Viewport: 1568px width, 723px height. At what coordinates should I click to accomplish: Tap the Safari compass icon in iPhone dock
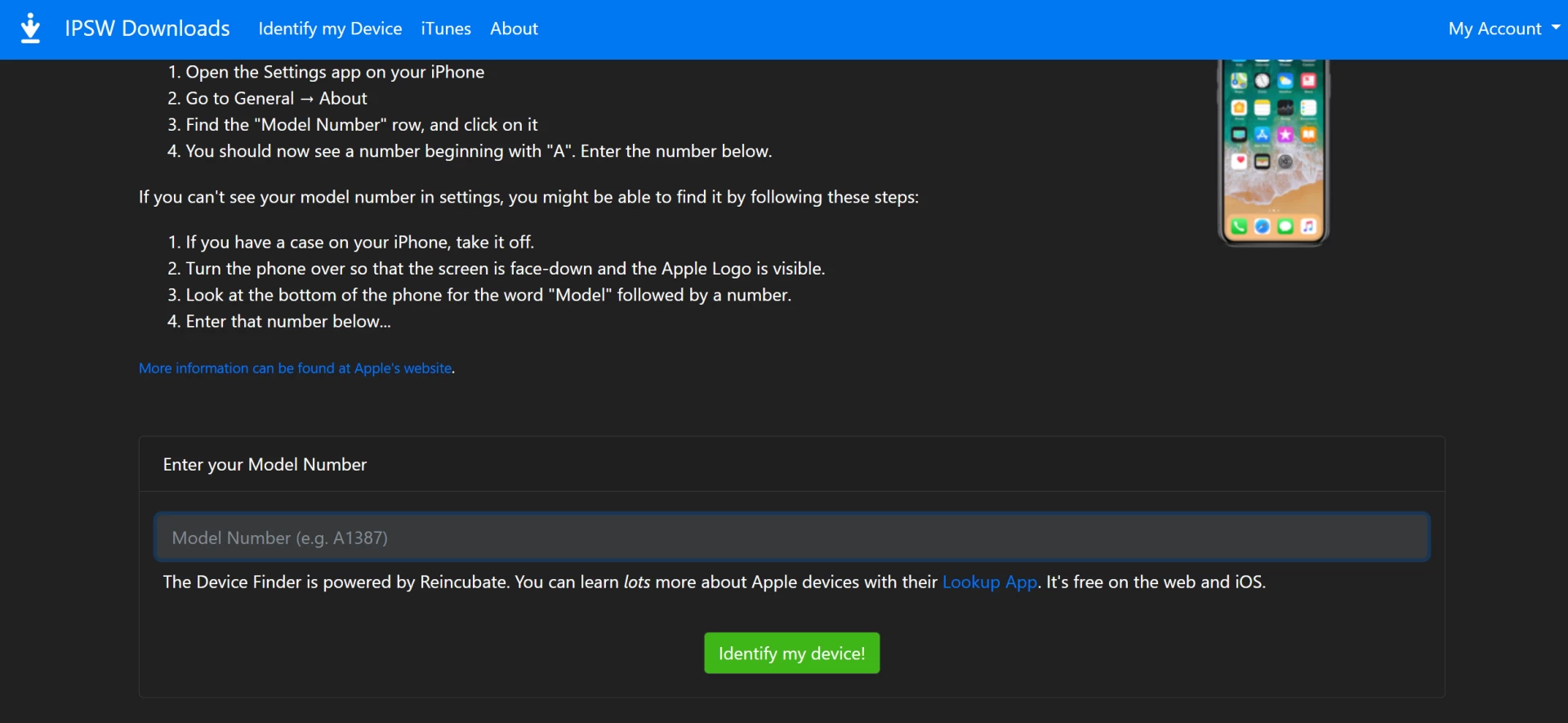[1262, 226]
